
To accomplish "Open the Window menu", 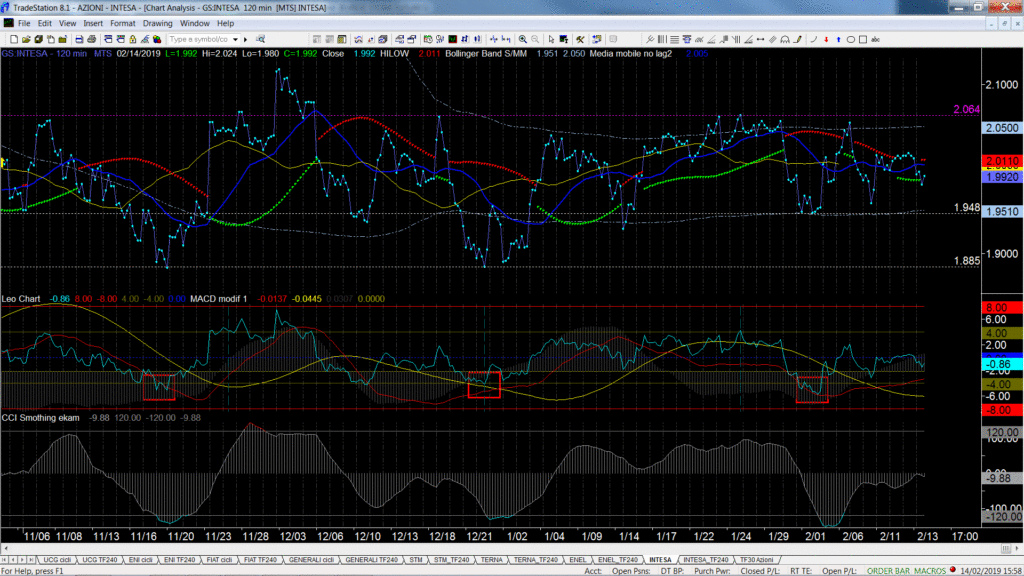I will (x=195, y=24).
